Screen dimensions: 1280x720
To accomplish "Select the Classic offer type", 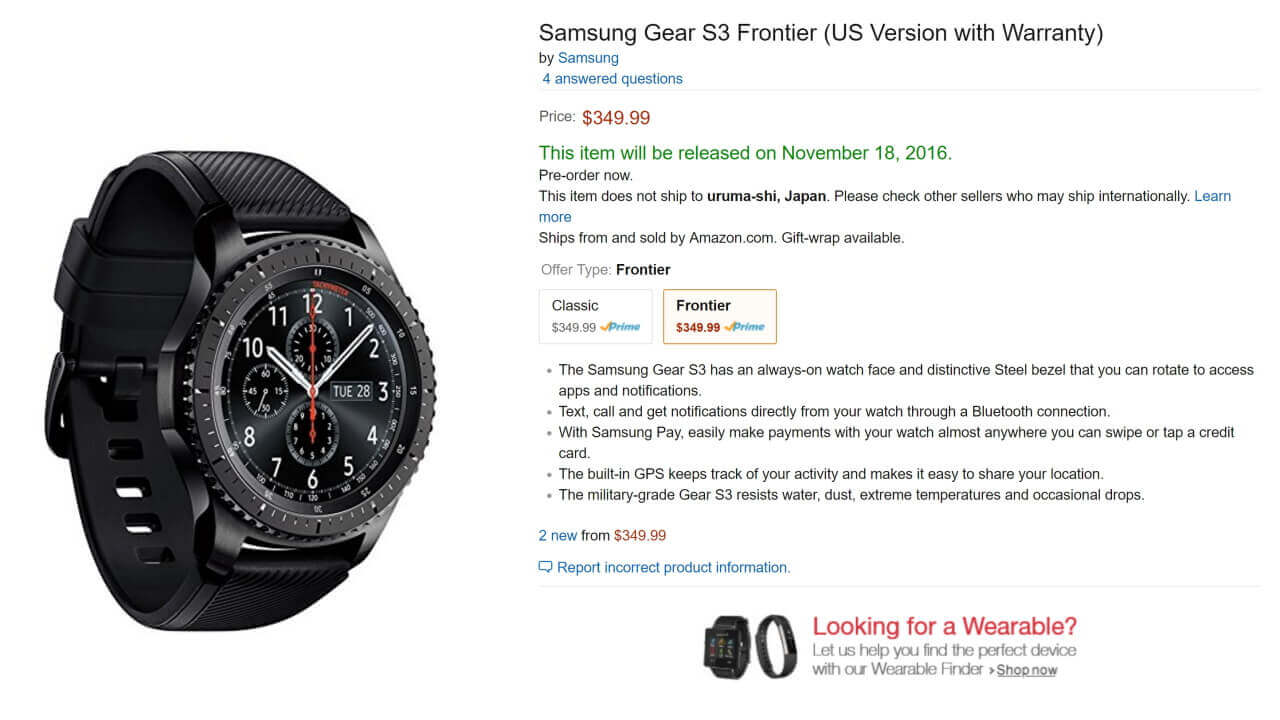I will point(595,316).
